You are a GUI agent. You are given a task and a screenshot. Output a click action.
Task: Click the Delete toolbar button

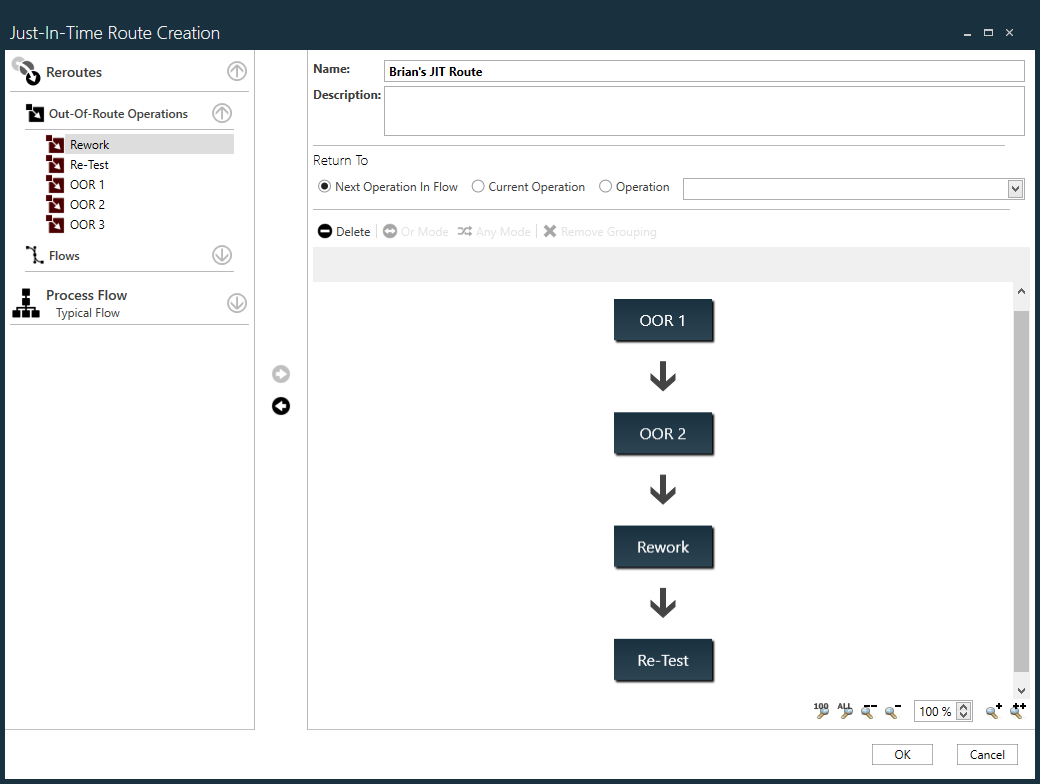point(343,231)
